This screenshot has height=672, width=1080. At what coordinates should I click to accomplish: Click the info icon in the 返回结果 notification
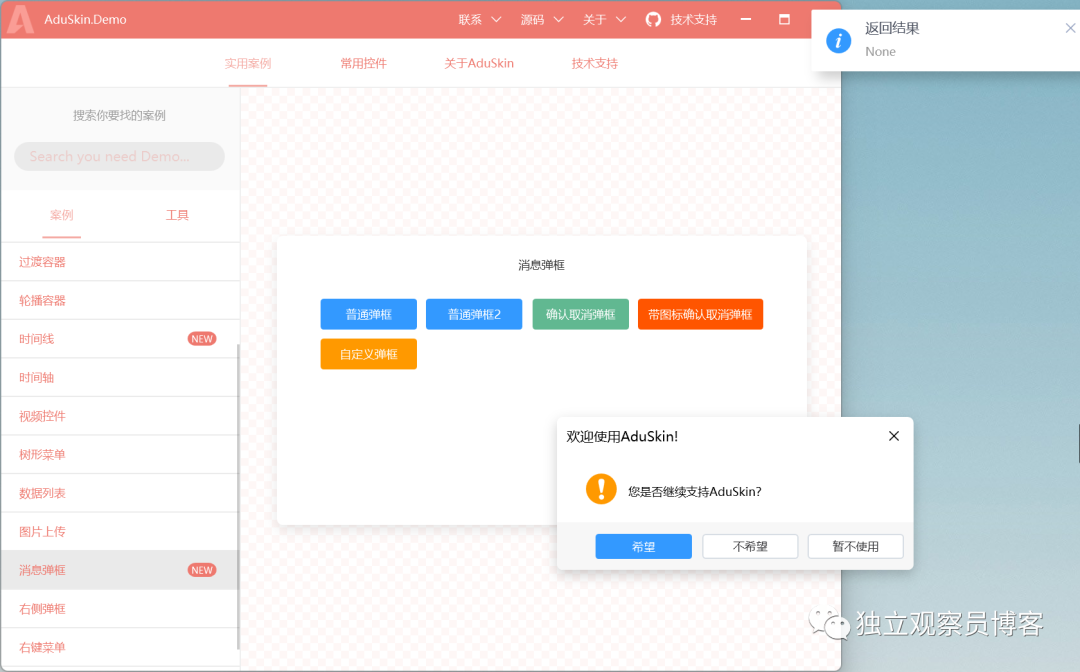tap(838, 41)
